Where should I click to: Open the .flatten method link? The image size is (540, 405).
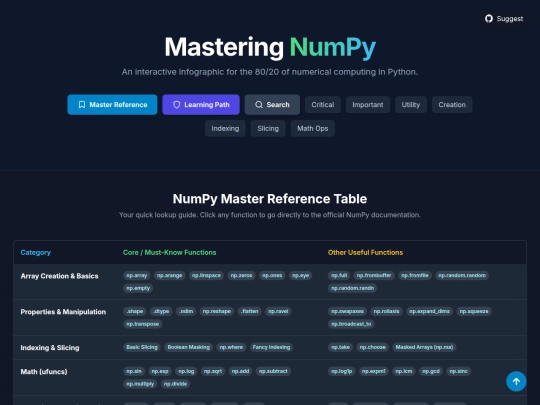pos(249,311)
